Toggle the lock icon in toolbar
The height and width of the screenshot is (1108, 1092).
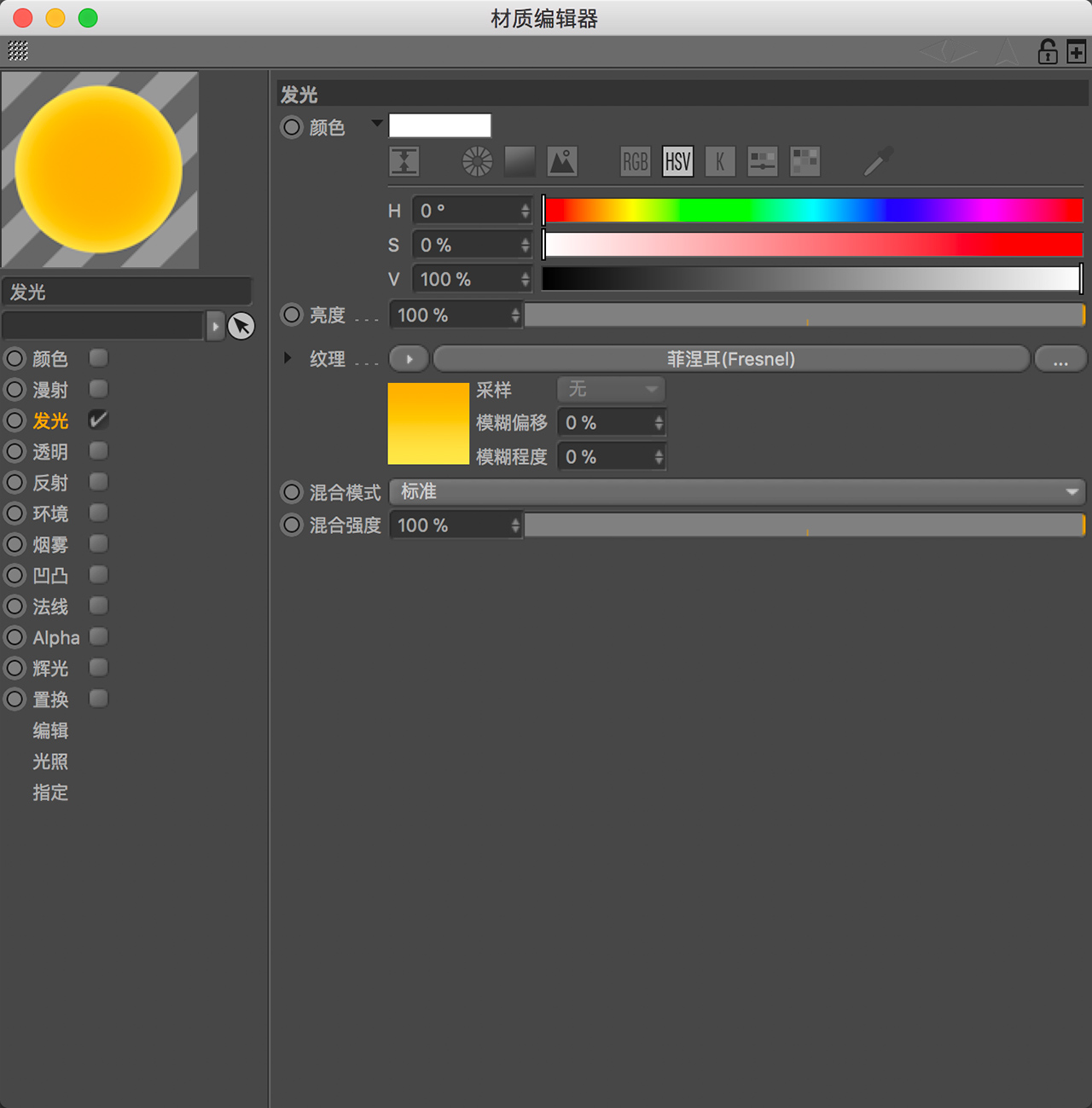pos(1048,51)
